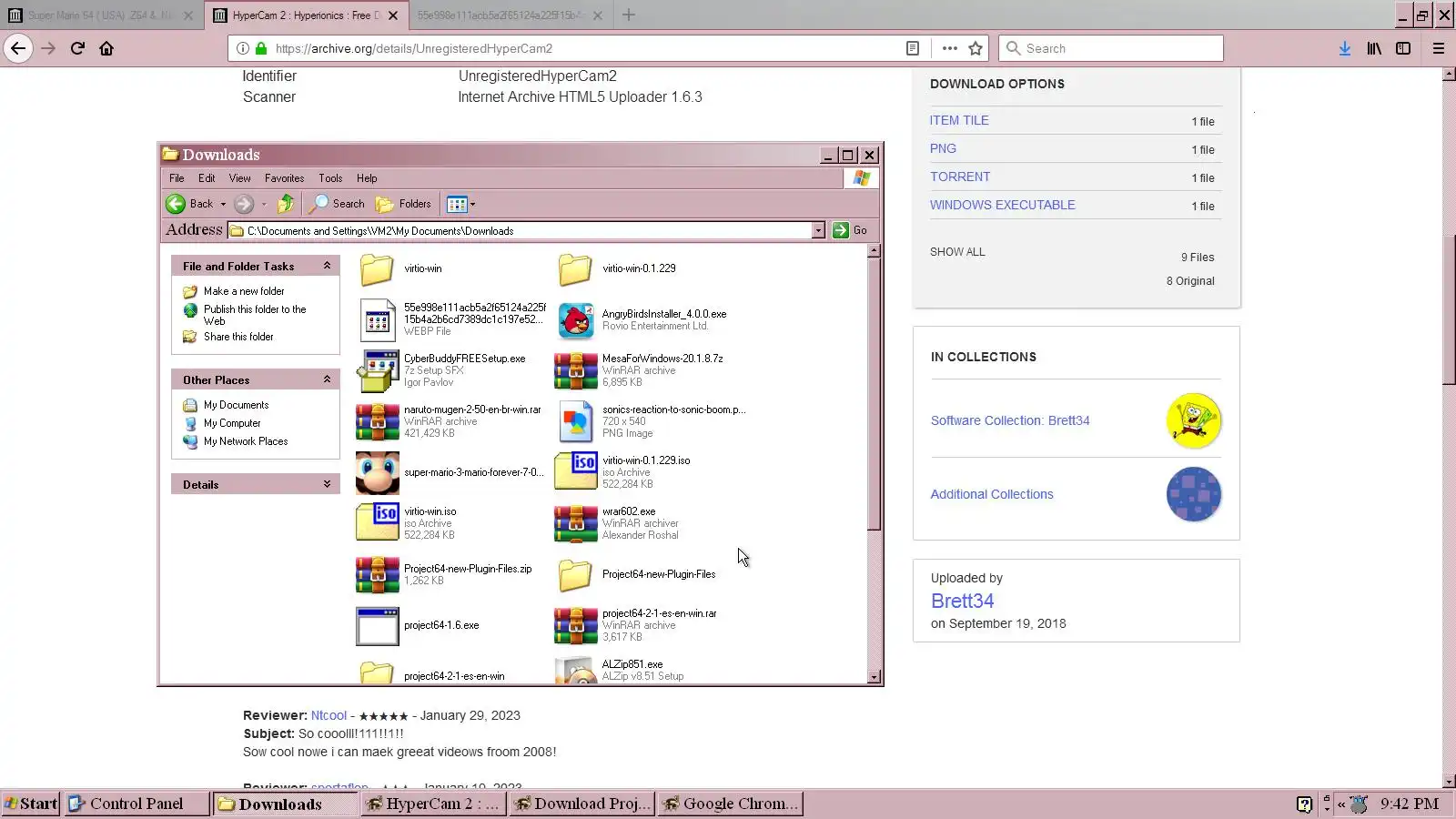Open the Back history dropdown arrow
Image resolution: width=1456 pixels, height=819 pixels.
[223, 204]
